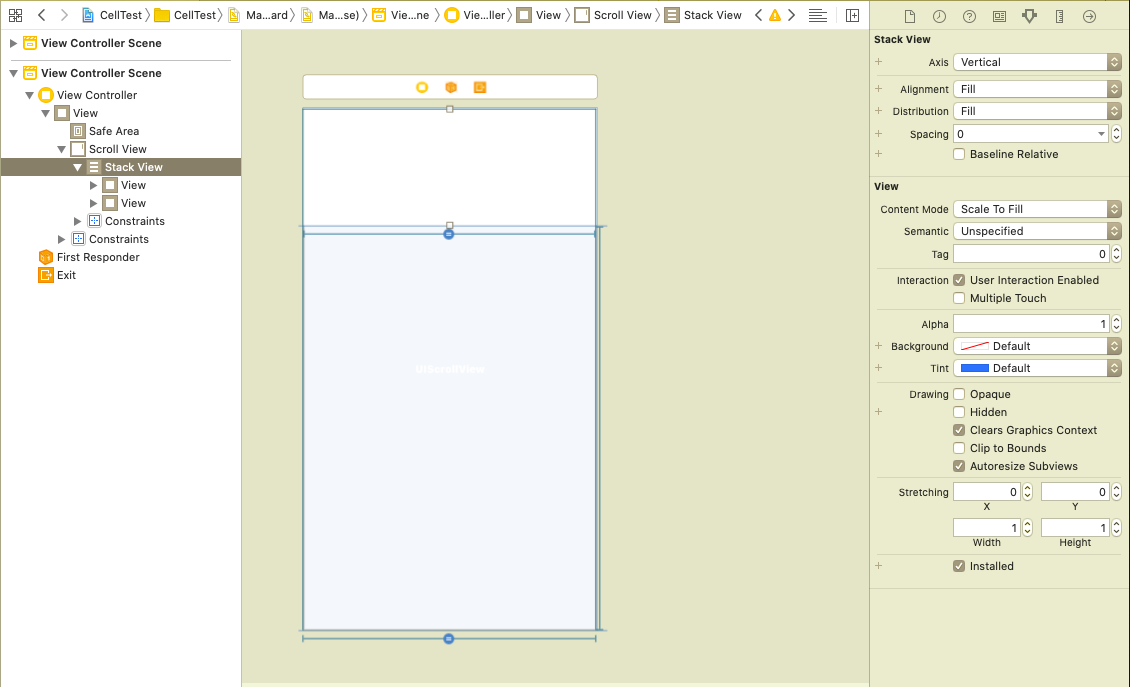
Task: Expand the second View under Stack View
Action: point(93,203)
